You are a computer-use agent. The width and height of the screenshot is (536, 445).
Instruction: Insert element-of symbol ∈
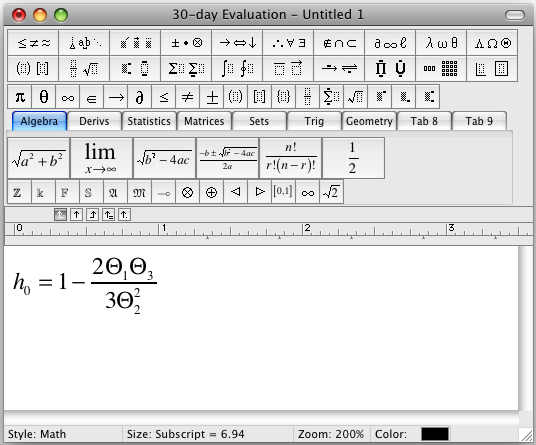pos(92,97)
